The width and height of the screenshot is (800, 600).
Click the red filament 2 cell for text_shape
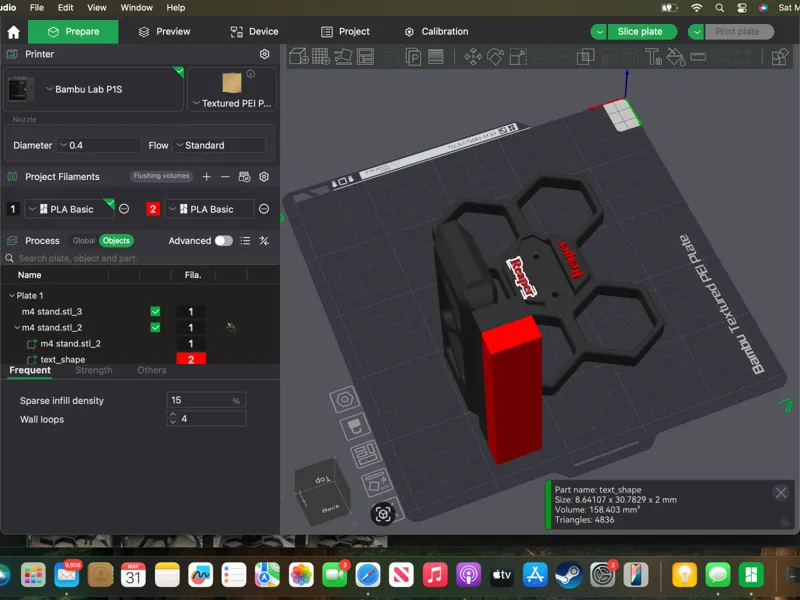(191, 359)
